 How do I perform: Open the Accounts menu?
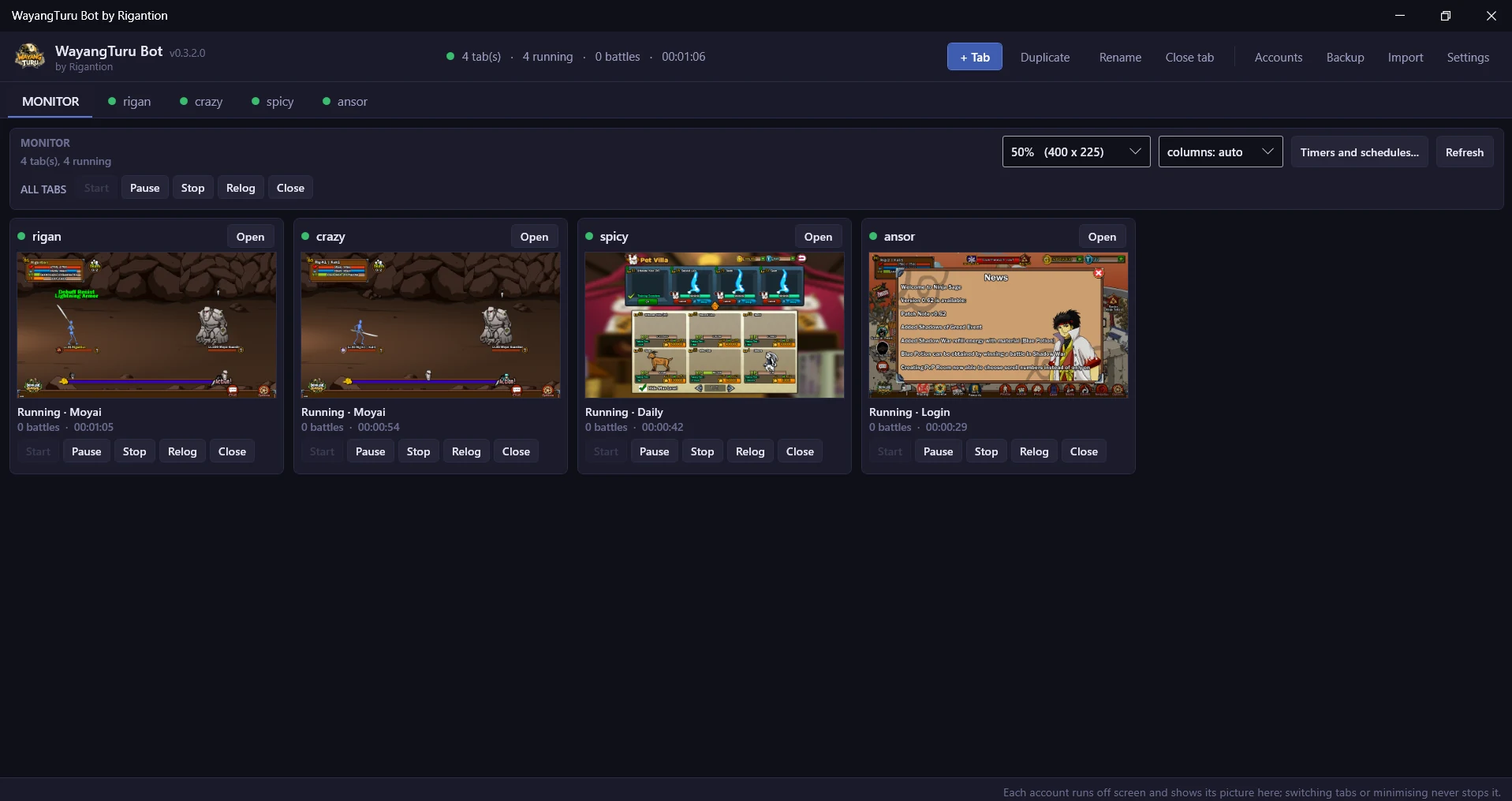tap(1278, 57)
